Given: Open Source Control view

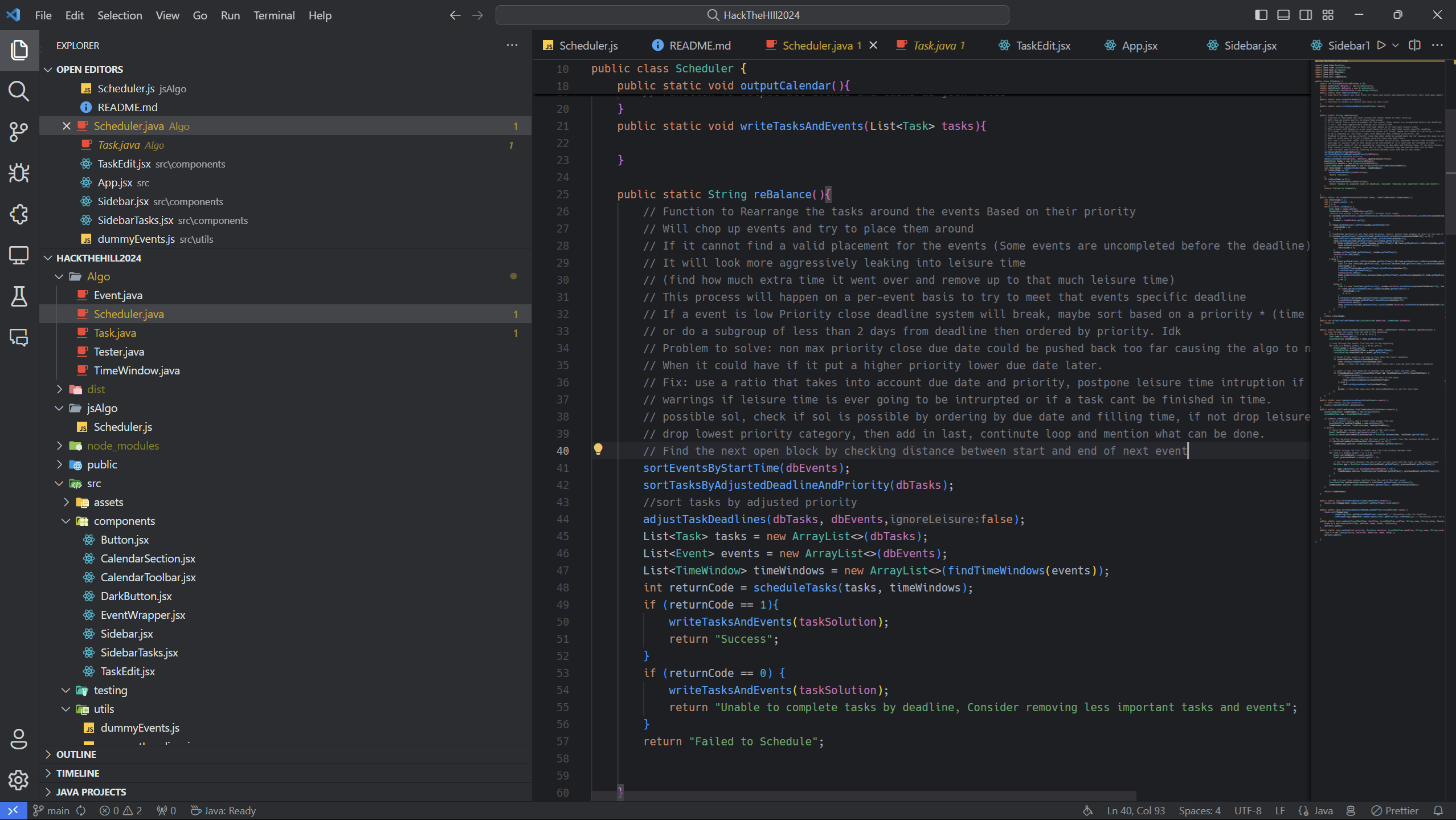Looking at the screenshot, I should pyautogui.click(x=19, y=132).
